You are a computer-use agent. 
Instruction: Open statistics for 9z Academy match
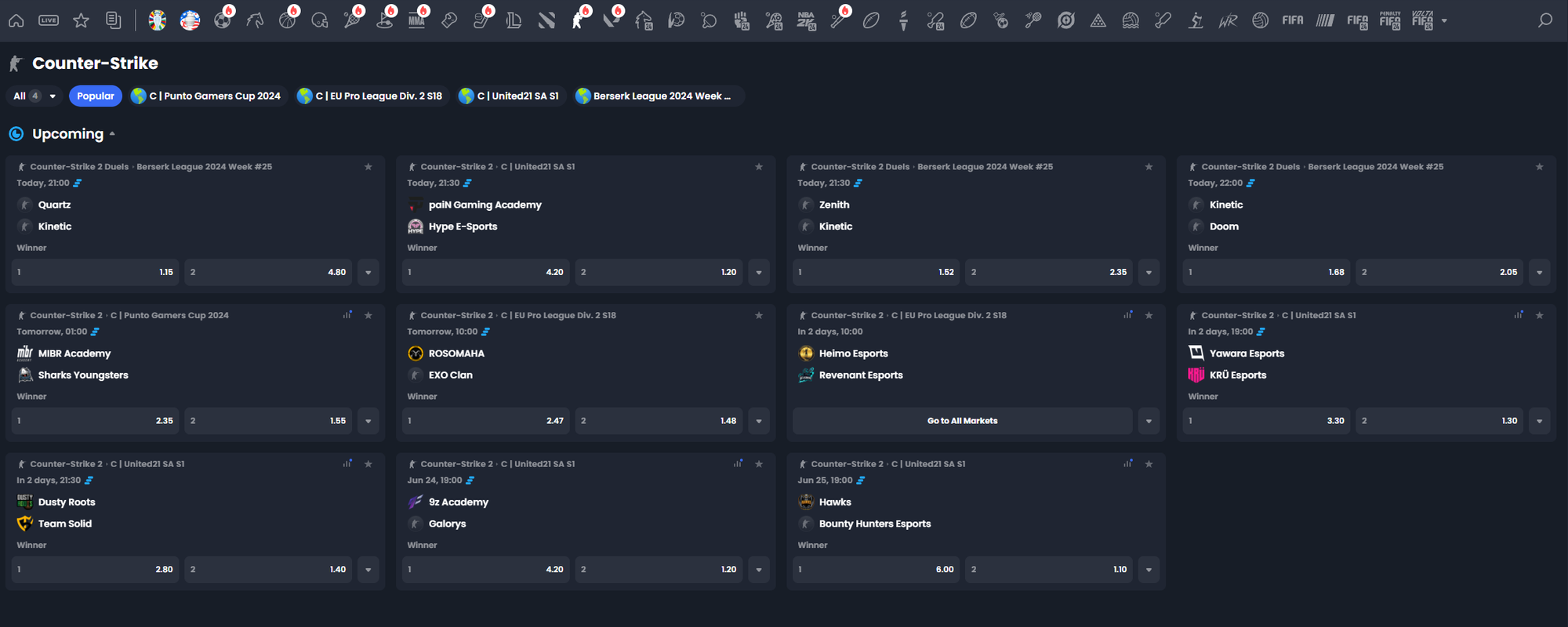pyautogui.click(x=738, y=464)
